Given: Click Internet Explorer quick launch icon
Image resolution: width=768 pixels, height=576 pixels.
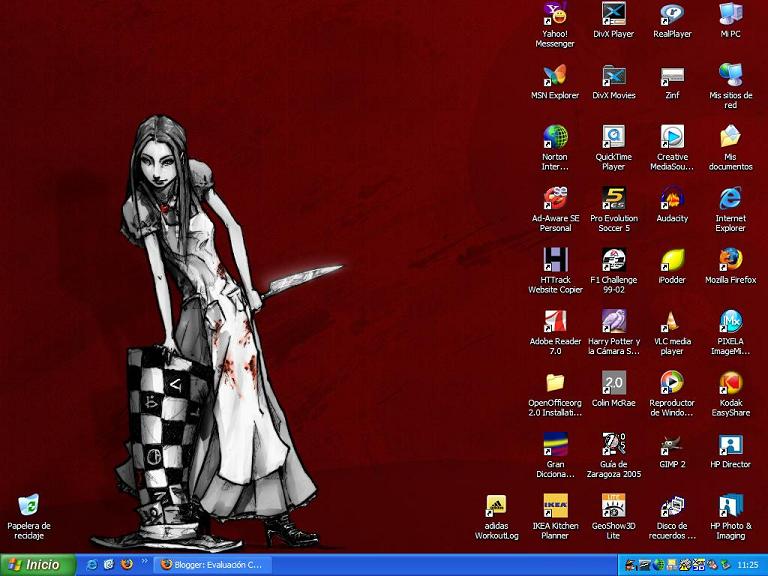Looking at the screenshot, I should tap(92, 565).
